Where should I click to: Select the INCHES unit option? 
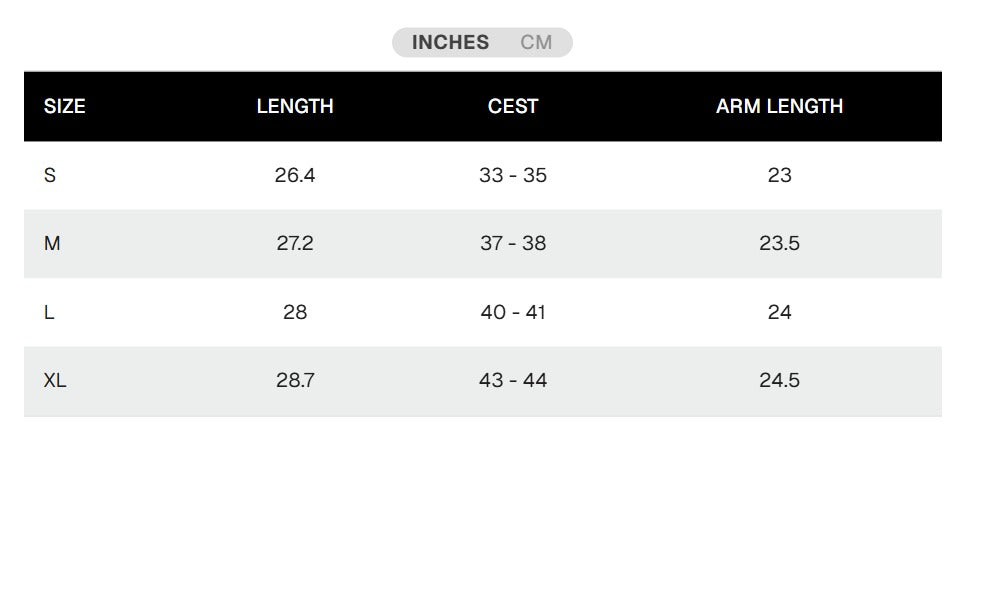click(x=450, y=43)
